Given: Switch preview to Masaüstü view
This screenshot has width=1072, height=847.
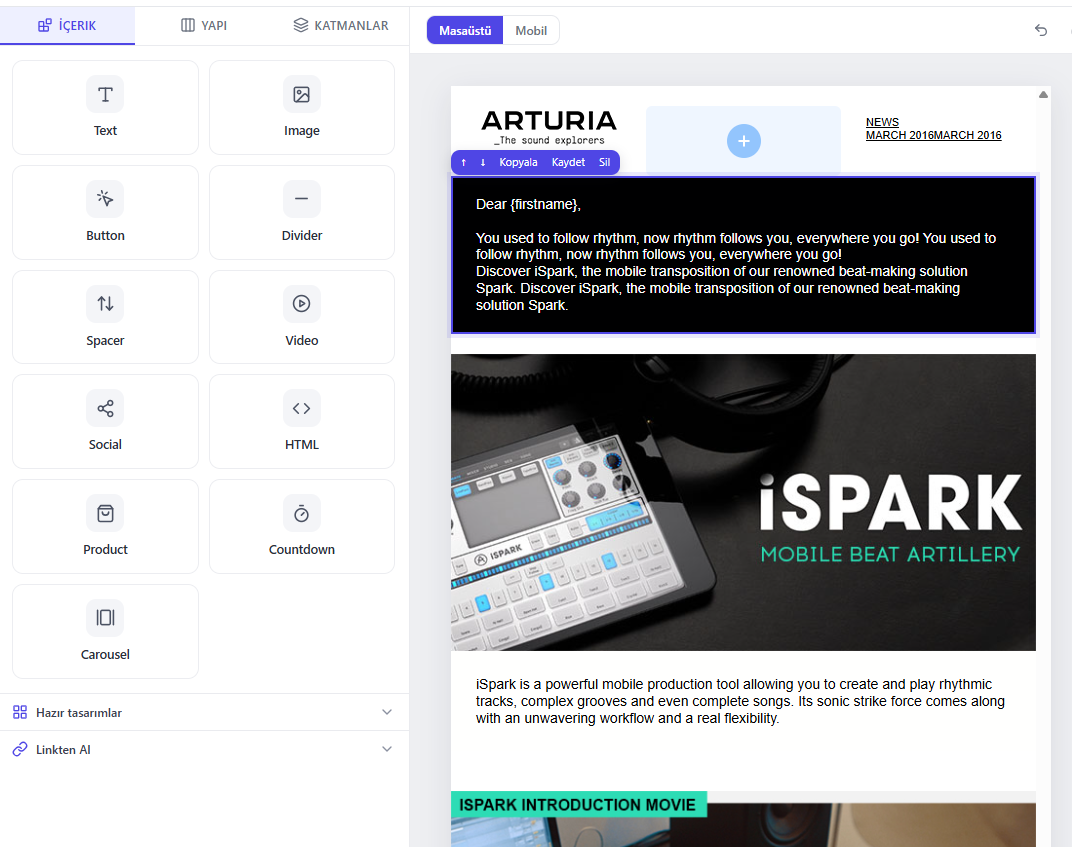Looking at the screenshot, I should click(465, 31).
